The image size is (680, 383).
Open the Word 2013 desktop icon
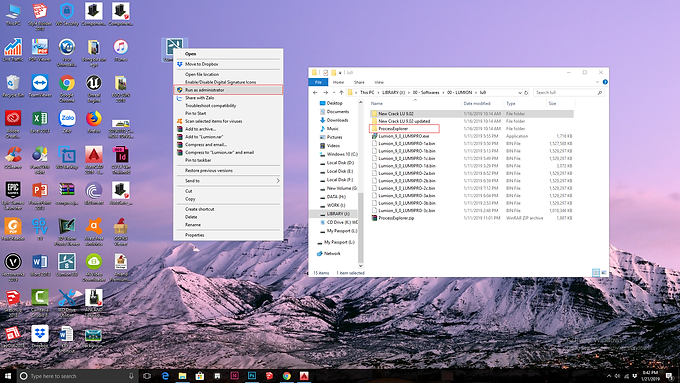click(x=40, y=265)
